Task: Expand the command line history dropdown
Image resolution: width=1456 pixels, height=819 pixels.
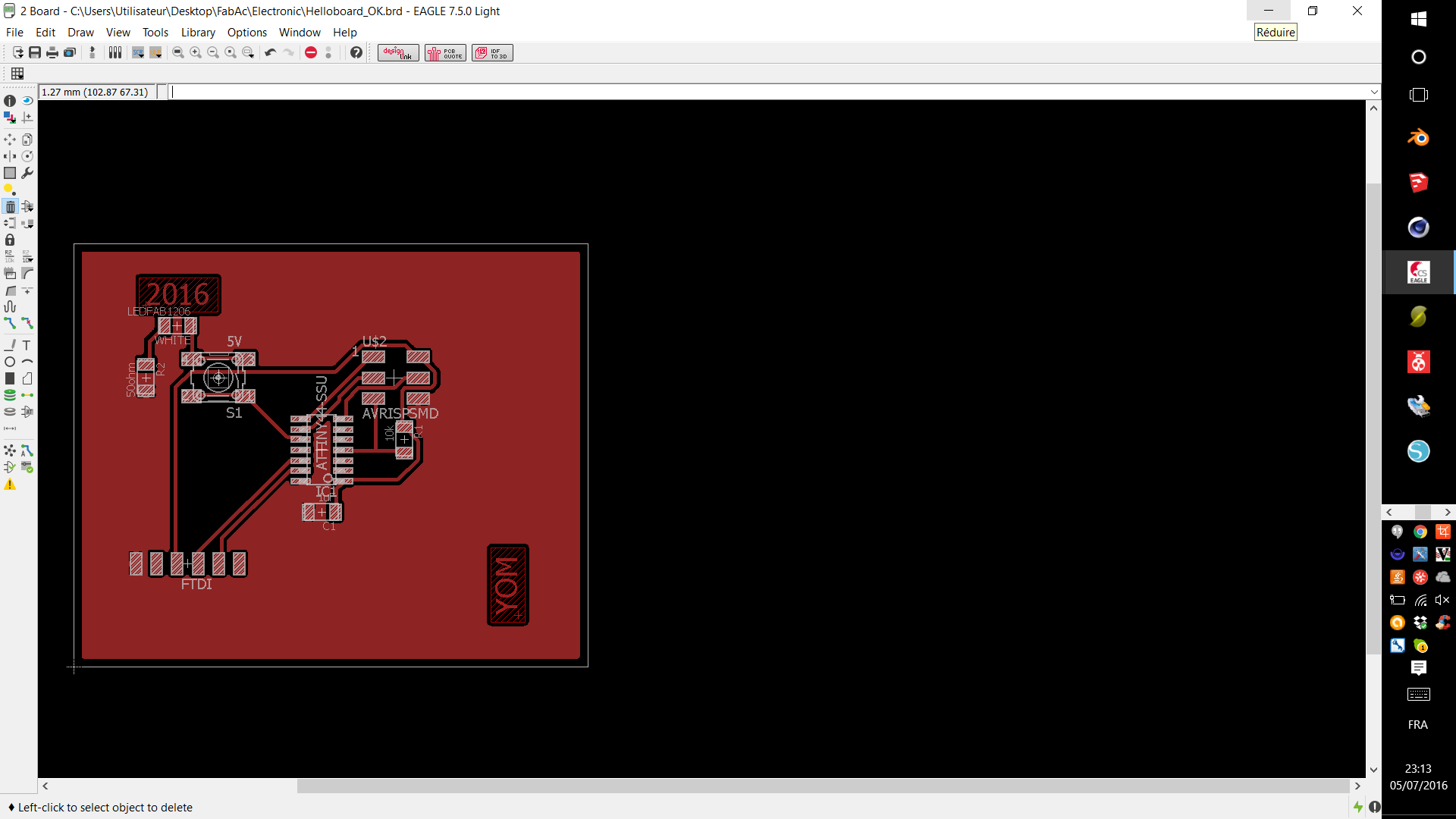Action: pos(1374,92)
